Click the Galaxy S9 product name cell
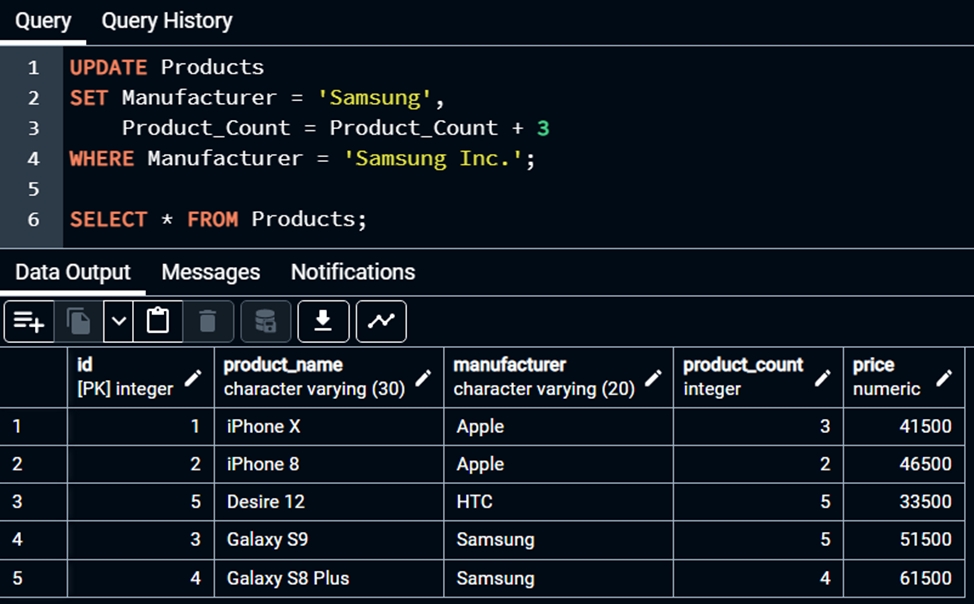974x604 pixels. point(267,540)
